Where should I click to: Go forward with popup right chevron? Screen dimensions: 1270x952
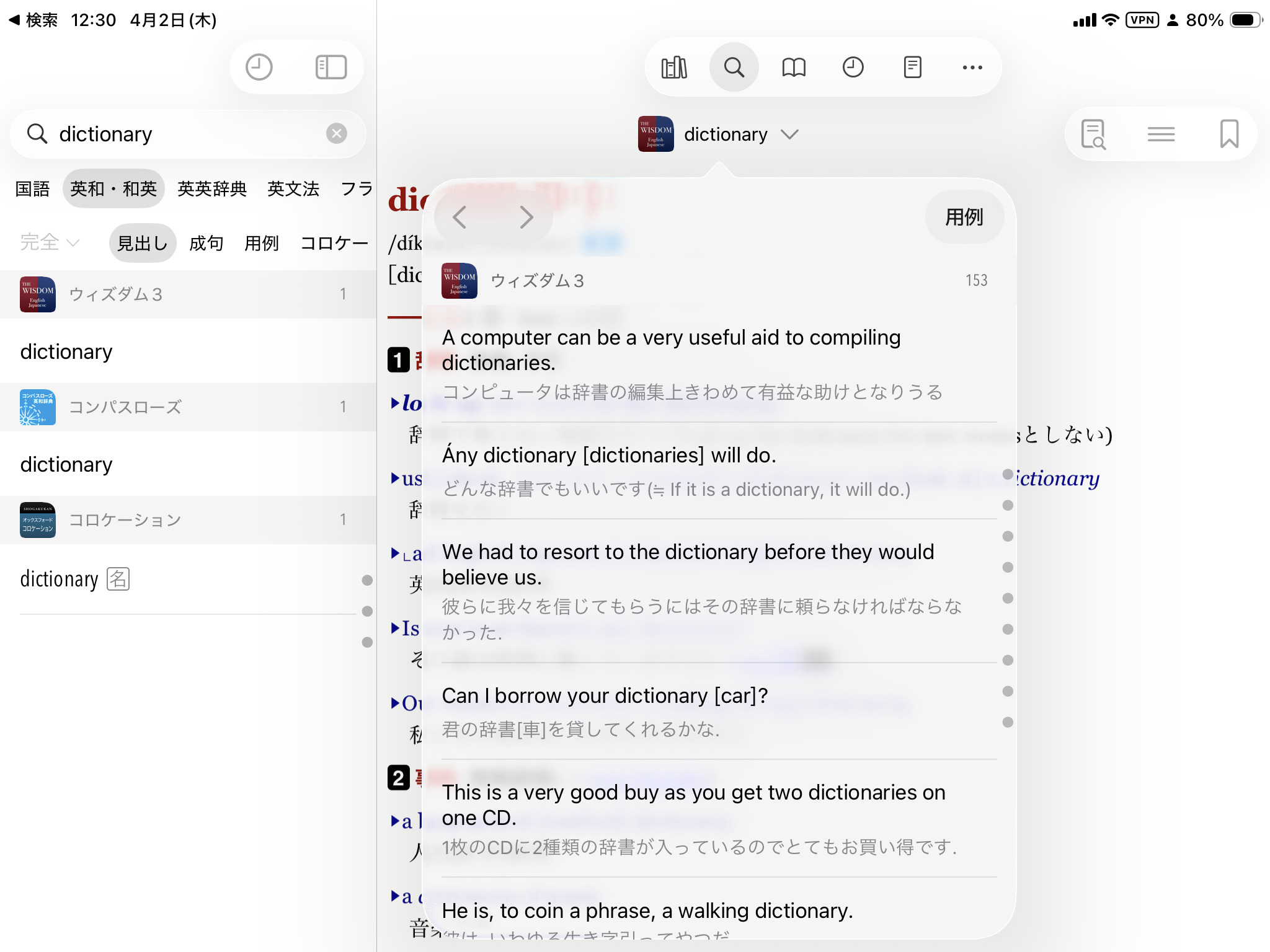tap(526, 218)
